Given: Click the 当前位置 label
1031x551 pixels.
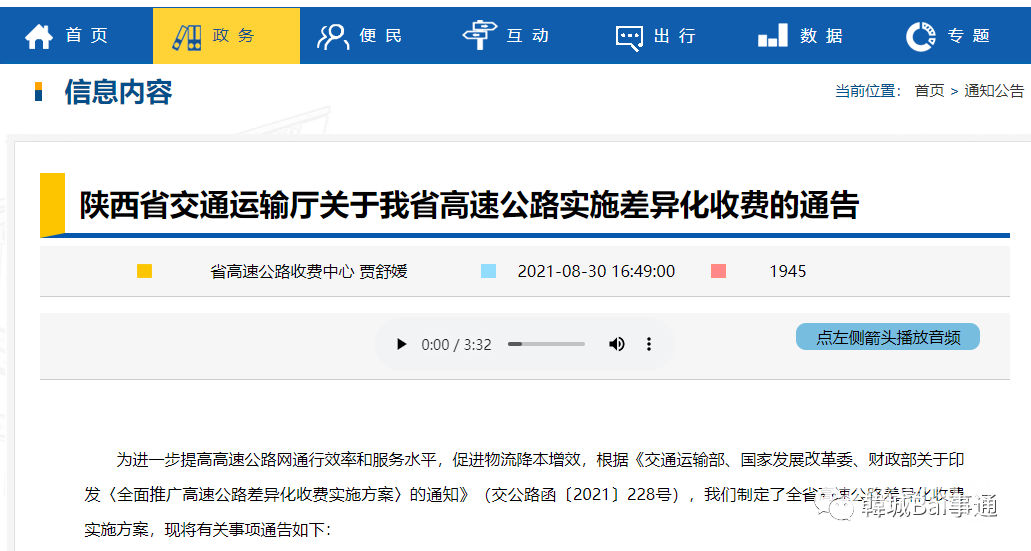Looking at the screenshot, I should click(868, 91).
